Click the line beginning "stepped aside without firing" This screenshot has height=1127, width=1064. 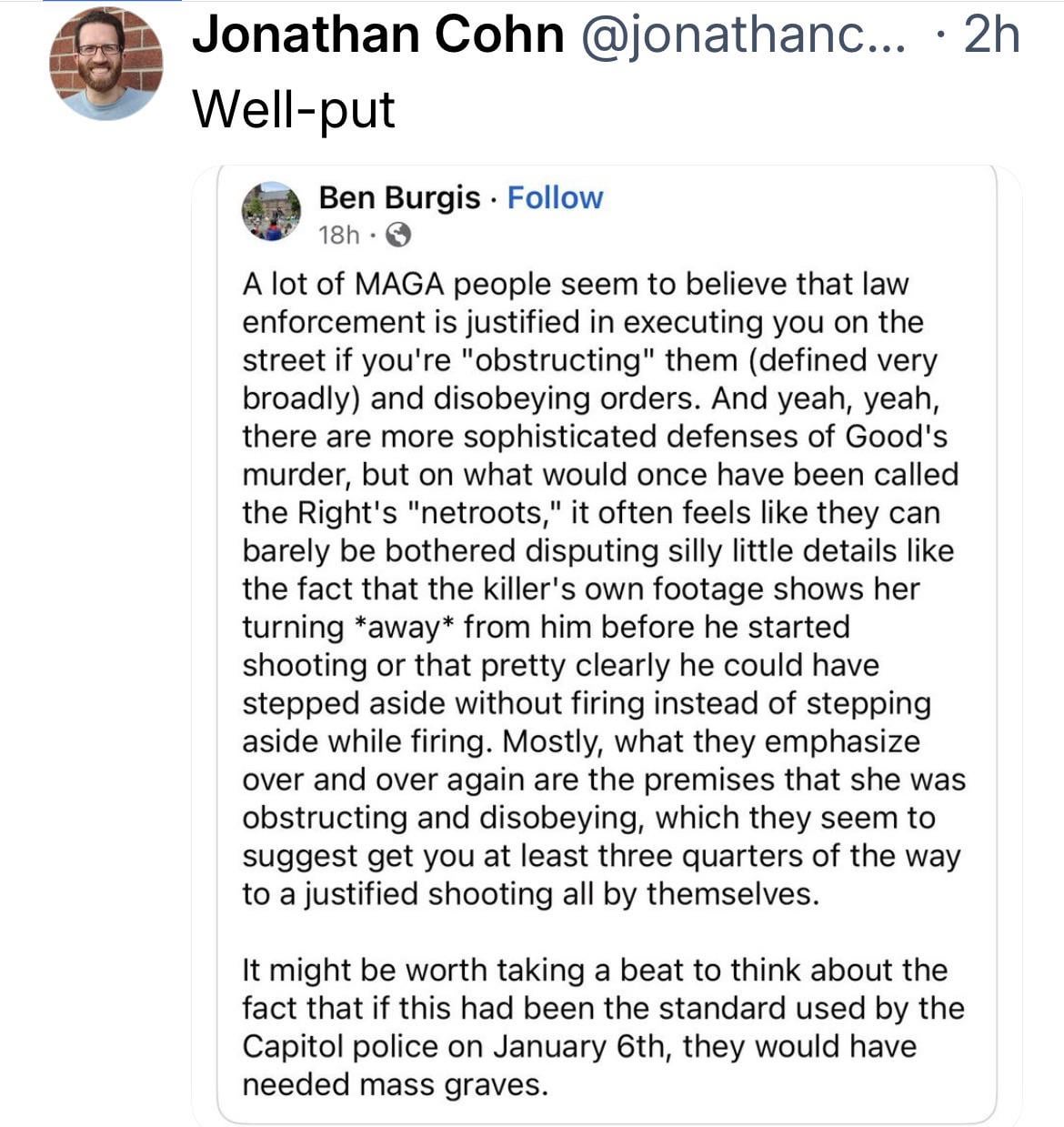[x=587, y=703]
